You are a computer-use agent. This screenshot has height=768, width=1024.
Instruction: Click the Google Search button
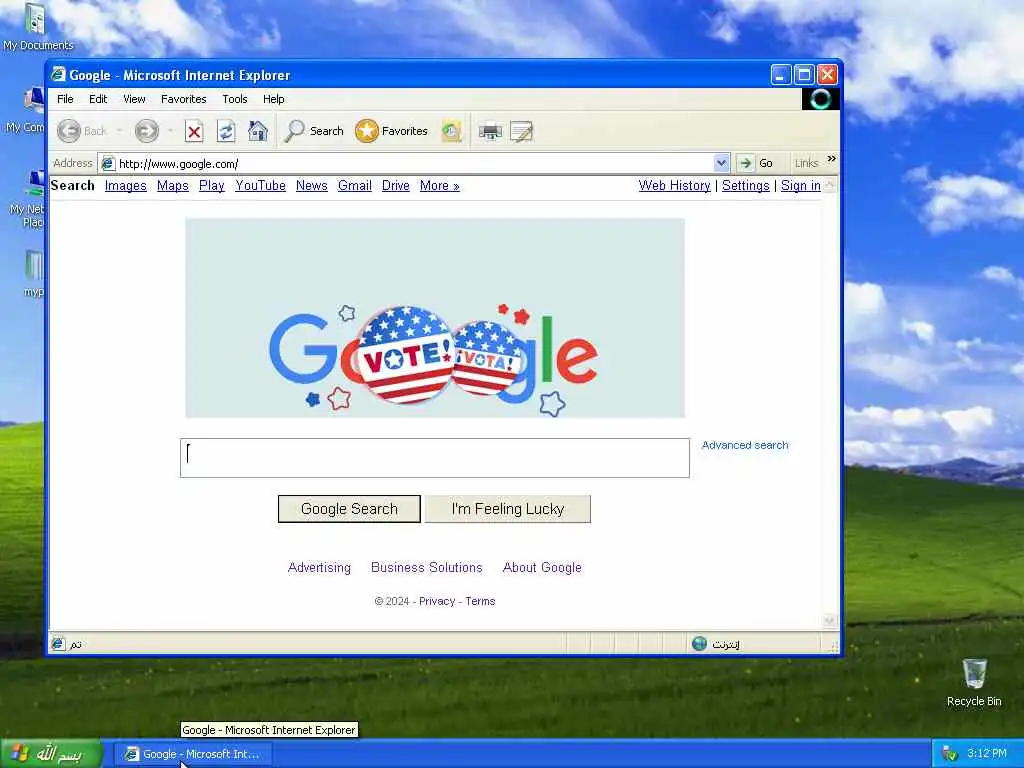coord(349,509)
